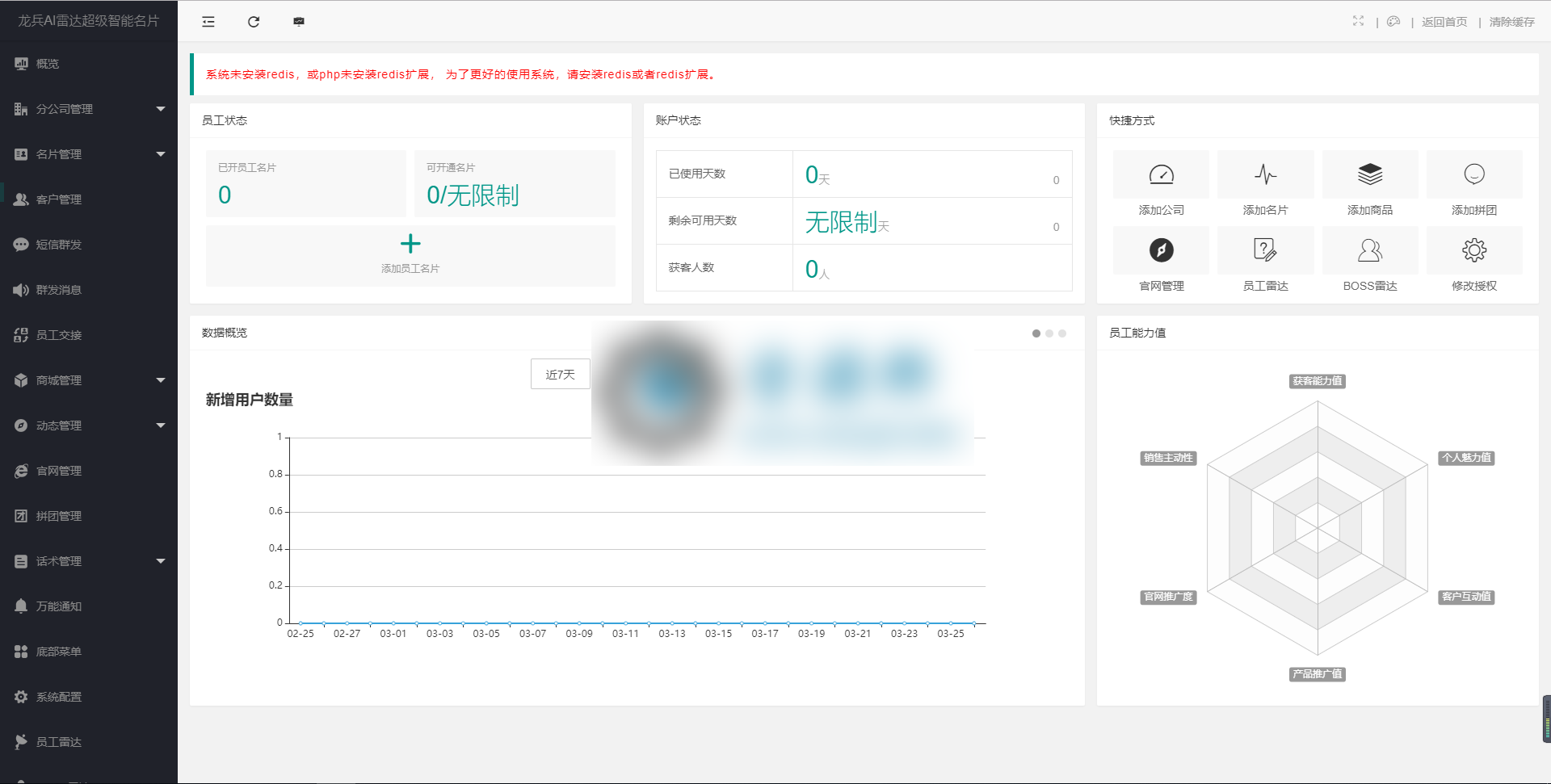Click the refresh page icon
The image size is (1551, 784).
(254, 22)
